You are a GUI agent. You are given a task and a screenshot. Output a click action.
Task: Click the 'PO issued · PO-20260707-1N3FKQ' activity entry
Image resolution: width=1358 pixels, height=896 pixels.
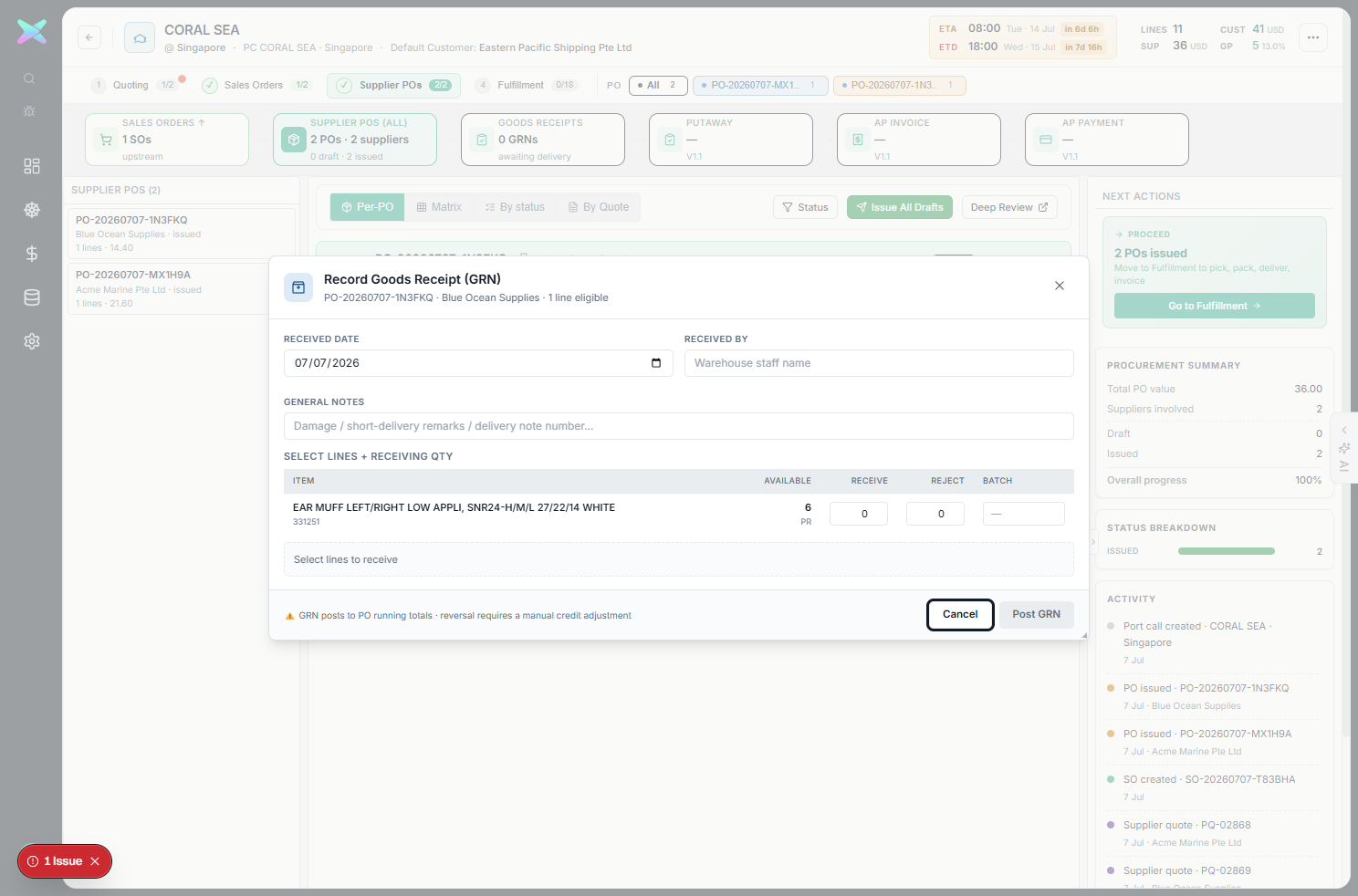(1213, 696)
